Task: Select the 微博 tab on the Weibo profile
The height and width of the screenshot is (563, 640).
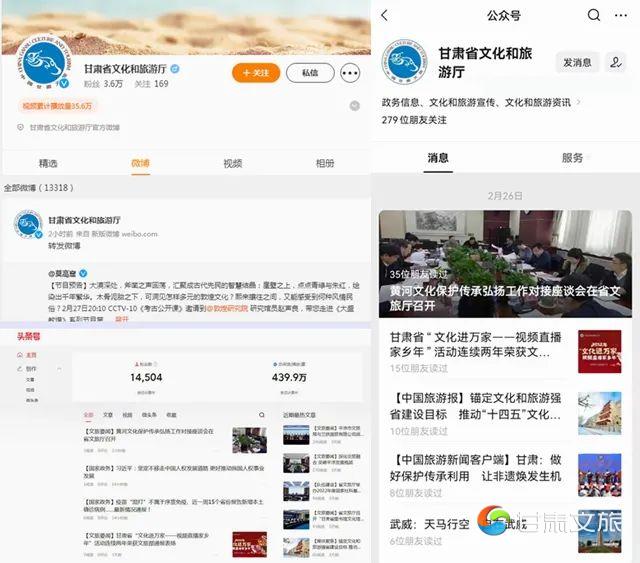Action: point(140,163)
